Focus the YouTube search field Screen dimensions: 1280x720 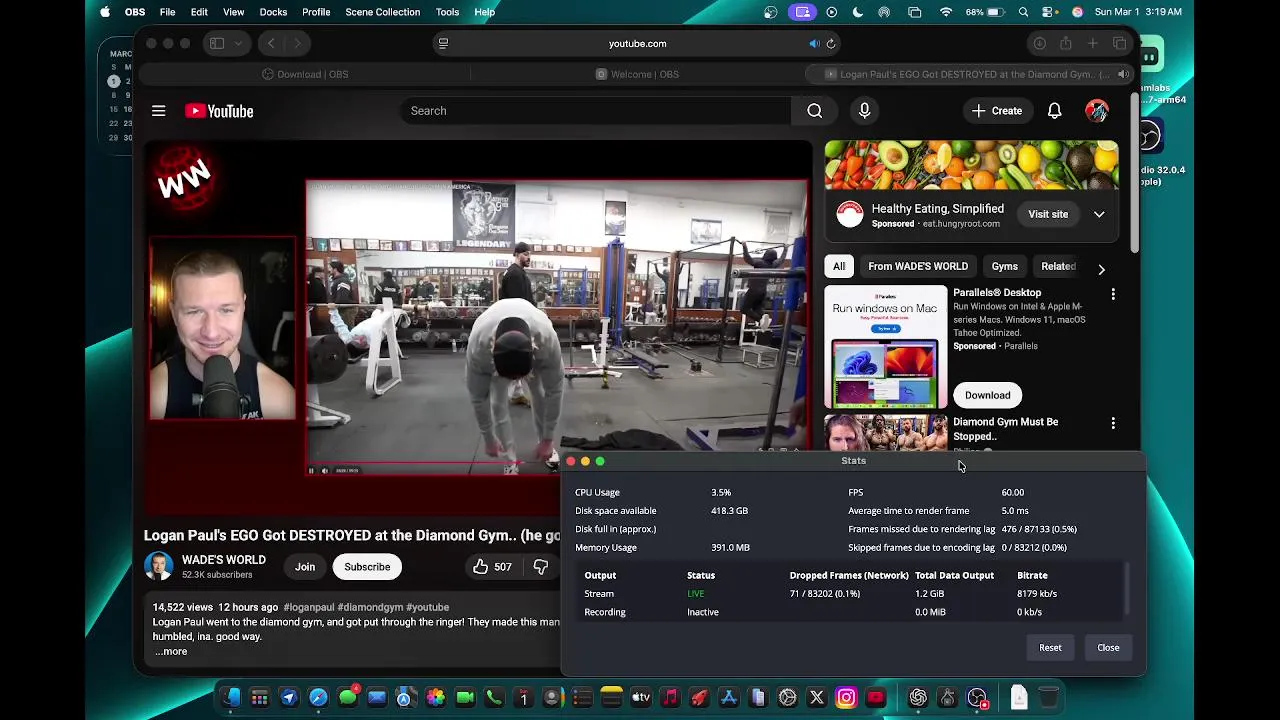coord(596,111)
